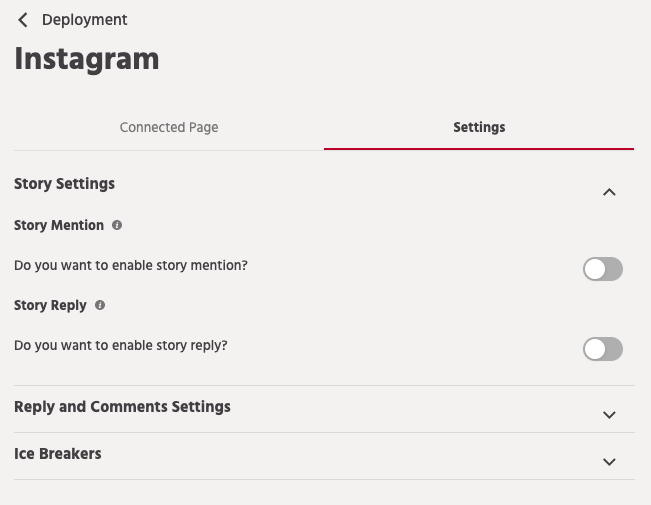
Task: Enable the story mention toggle
Action: point(603,268)
